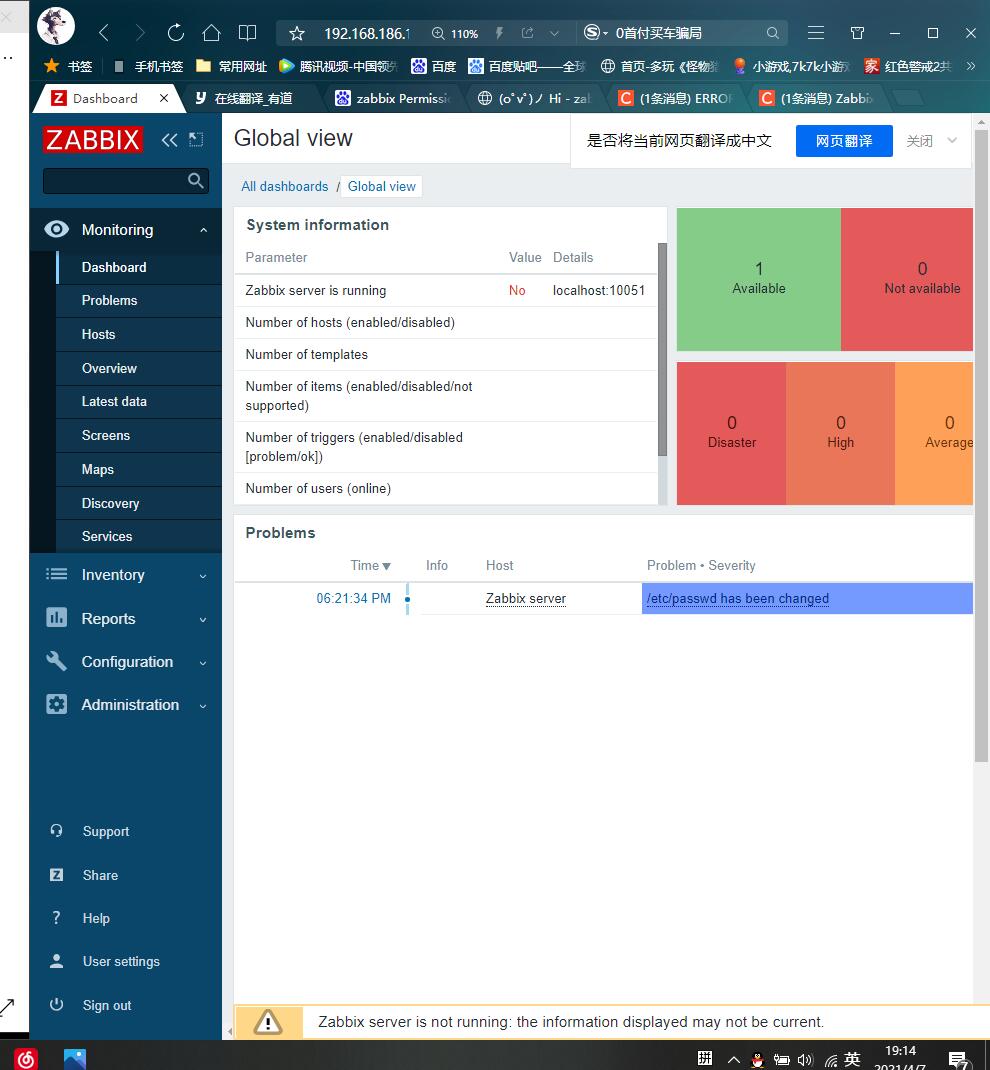The image size is (990, 1070).
Task: Expand the Configuration menu section
Action: (x=203, y=662)
